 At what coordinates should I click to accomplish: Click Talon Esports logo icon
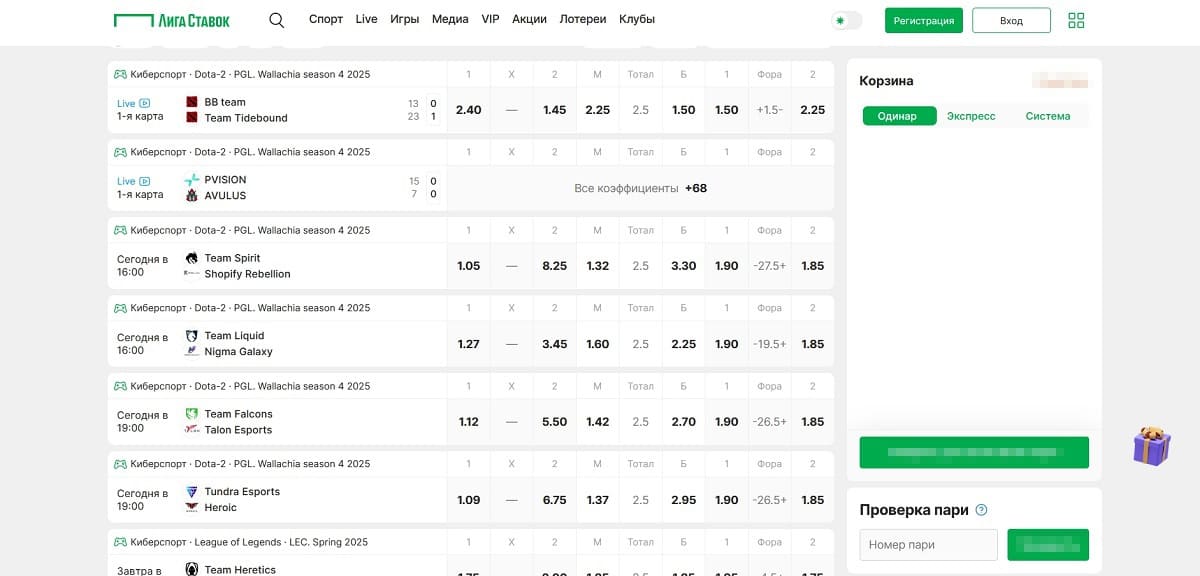point(192,430)
